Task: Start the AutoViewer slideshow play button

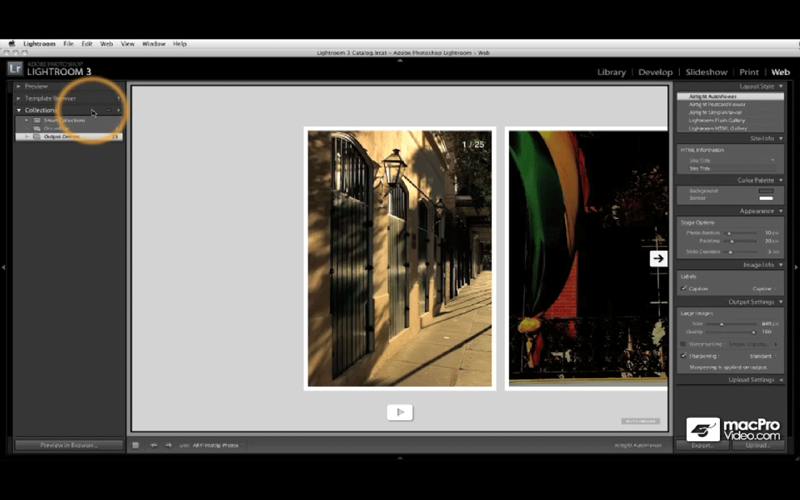Action: (x=400, y=412)
